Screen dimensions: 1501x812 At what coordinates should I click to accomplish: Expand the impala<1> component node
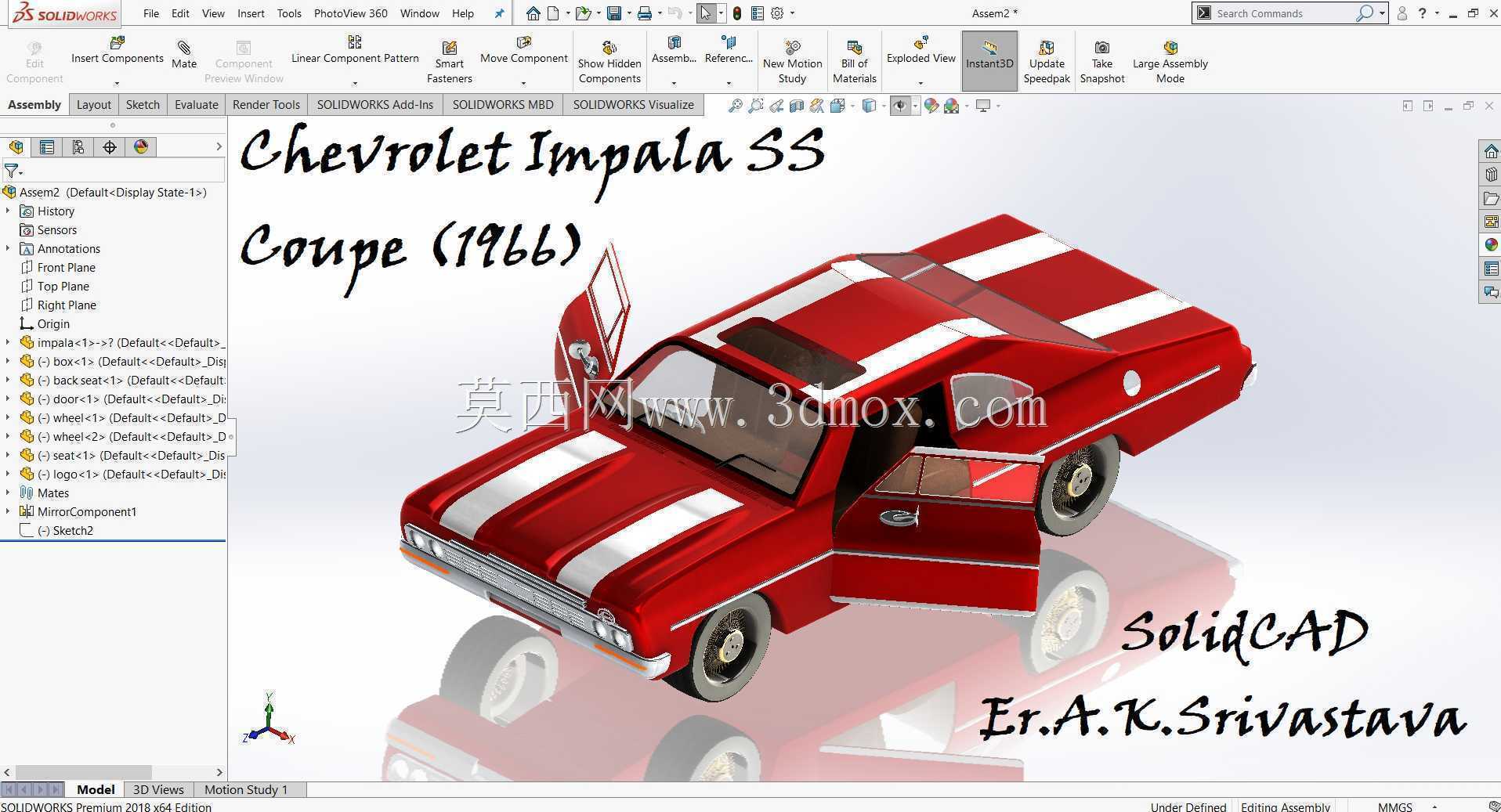8,343
